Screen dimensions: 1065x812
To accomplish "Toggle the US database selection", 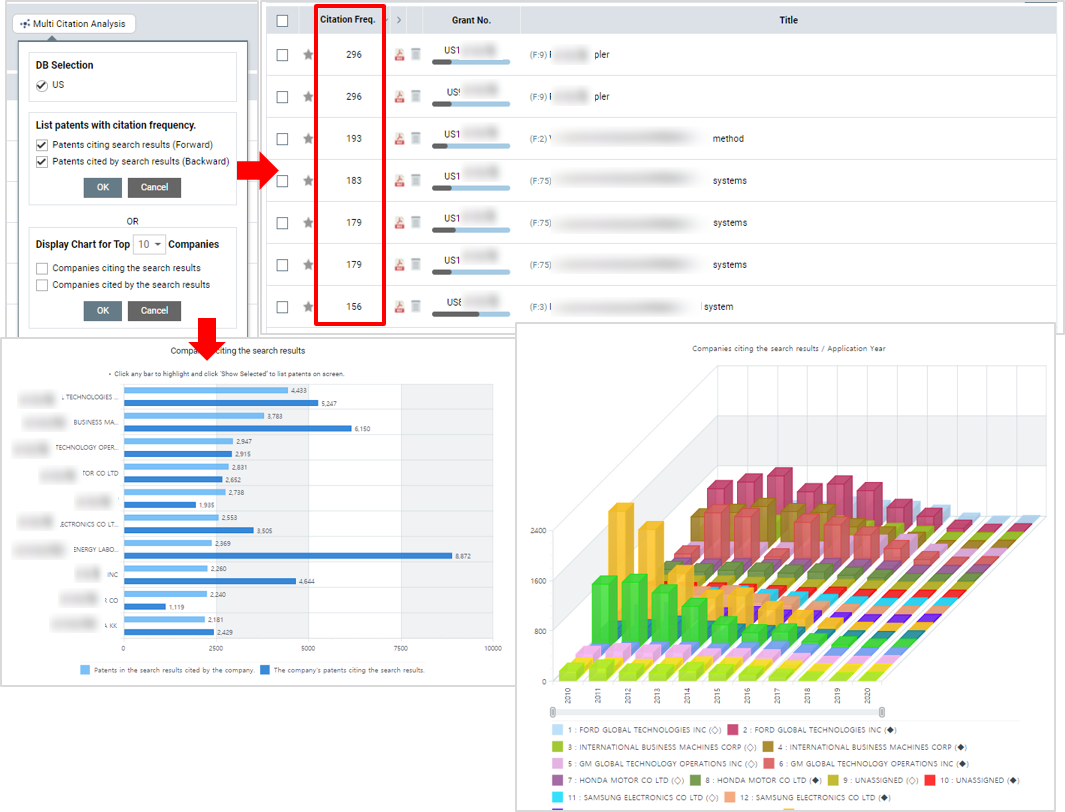I will click(42, 85).
